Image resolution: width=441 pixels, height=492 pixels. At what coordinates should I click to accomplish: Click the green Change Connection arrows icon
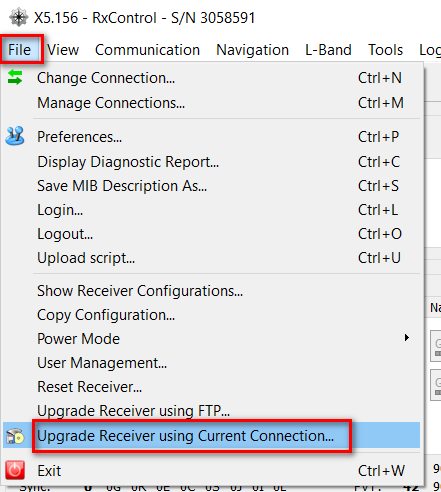pos(15,77)
